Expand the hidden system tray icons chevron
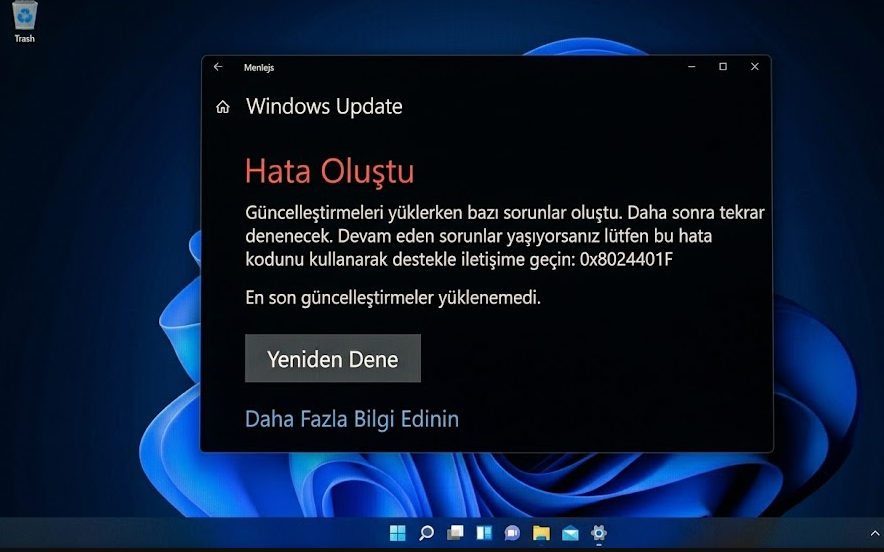 876,533
